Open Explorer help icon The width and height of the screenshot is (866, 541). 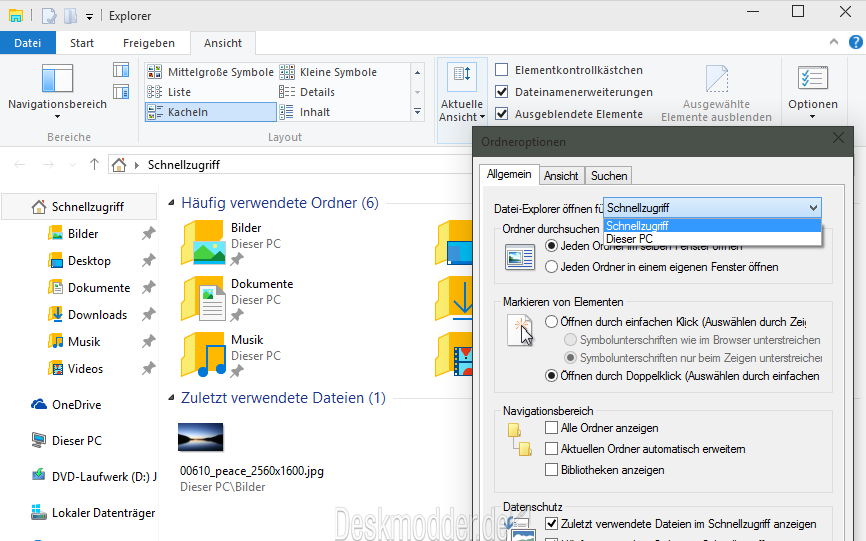point(856,42)
